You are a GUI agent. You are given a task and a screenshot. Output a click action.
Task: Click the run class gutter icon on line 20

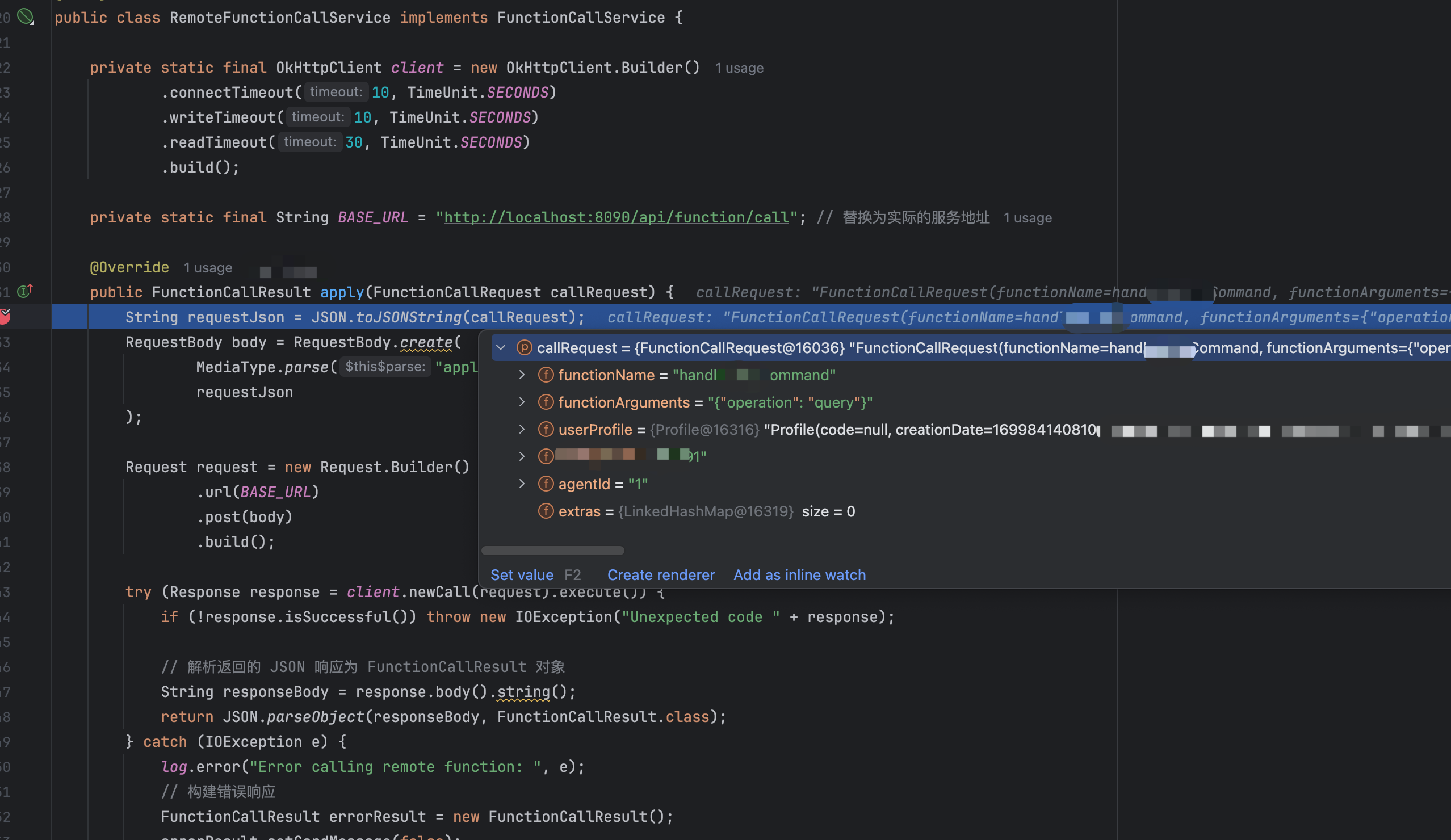[26, 17]
